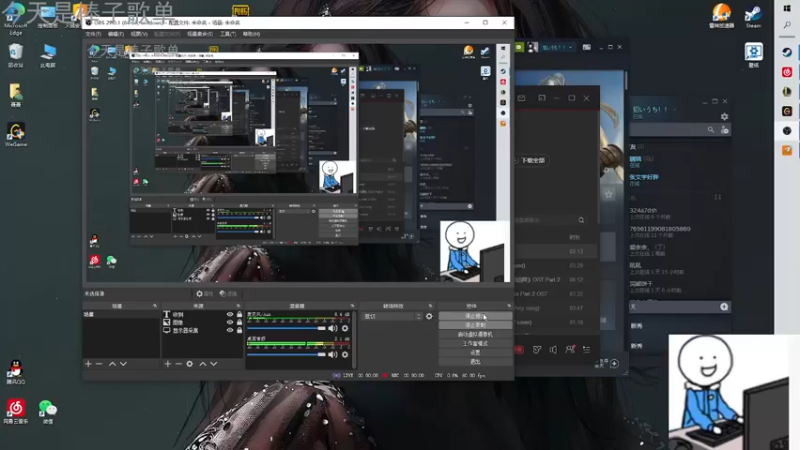The width and height of the screenshot is (800, 450).
Task: Pop out the sources dock
Action: coord(238,306)
